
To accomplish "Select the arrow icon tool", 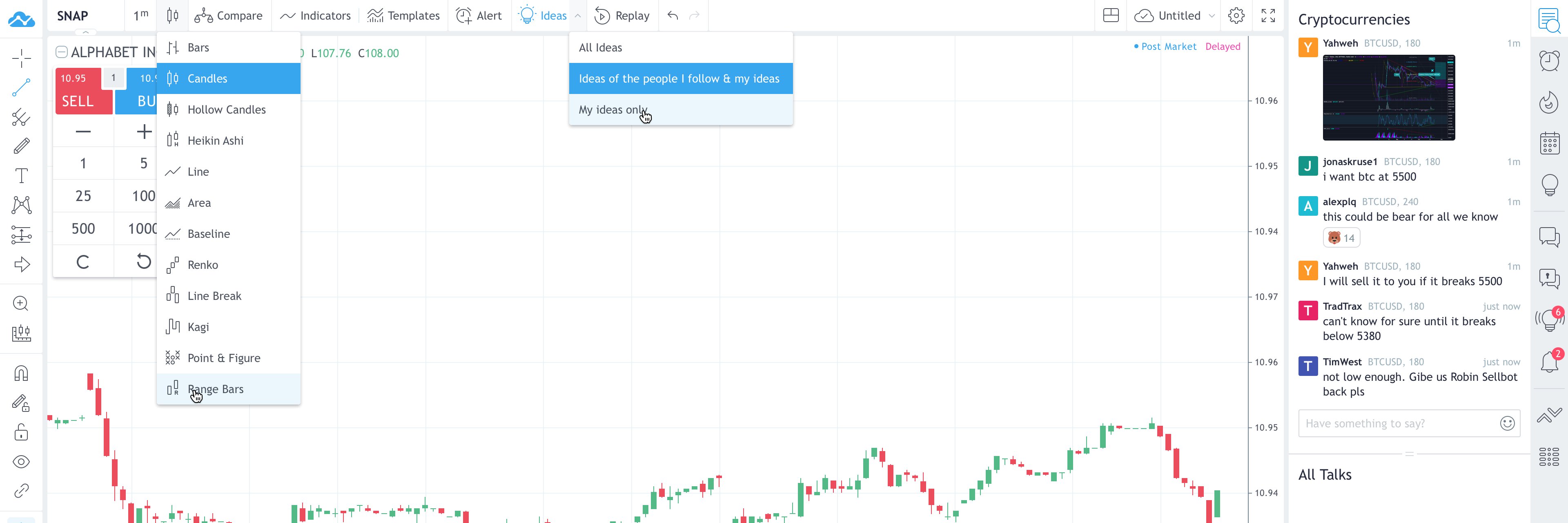I will [21, 264].
